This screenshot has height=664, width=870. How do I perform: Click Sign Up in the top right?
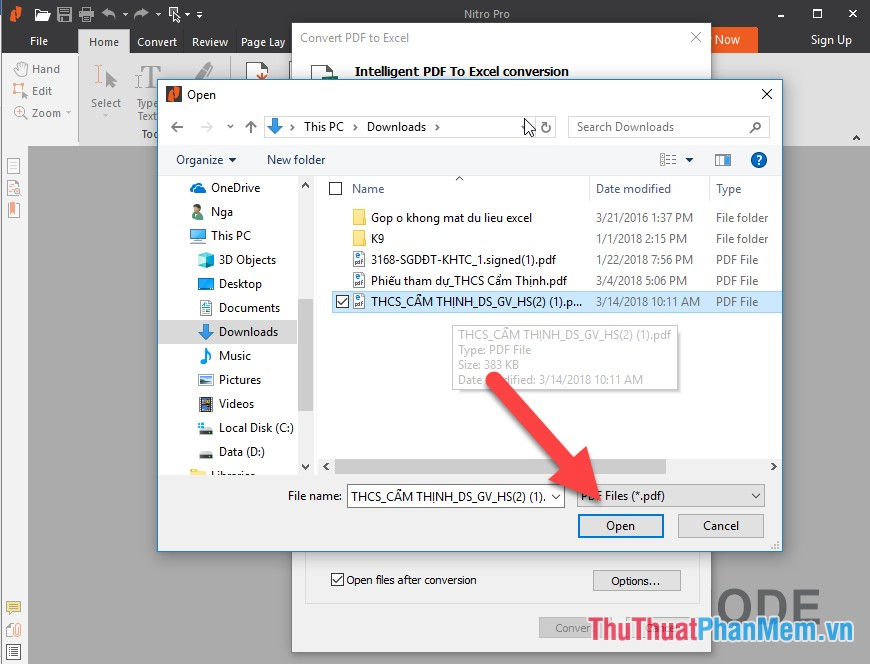[831, 40]
